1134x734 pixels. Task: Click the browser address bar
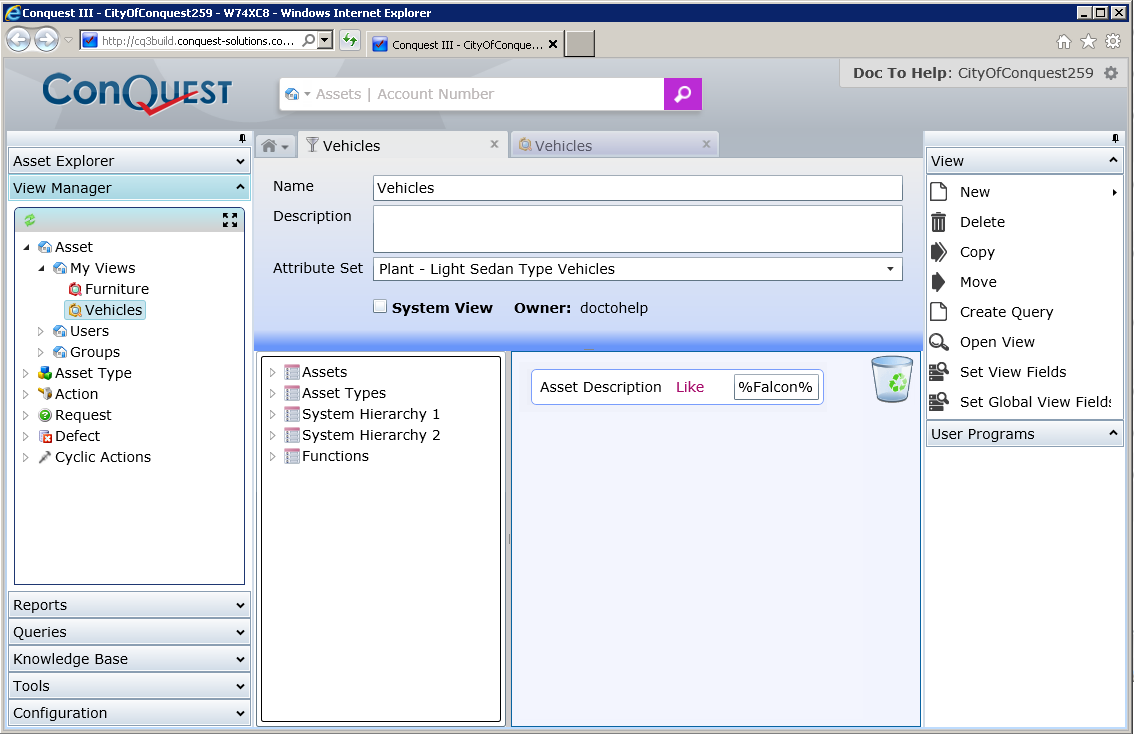[x=197, y=40]
